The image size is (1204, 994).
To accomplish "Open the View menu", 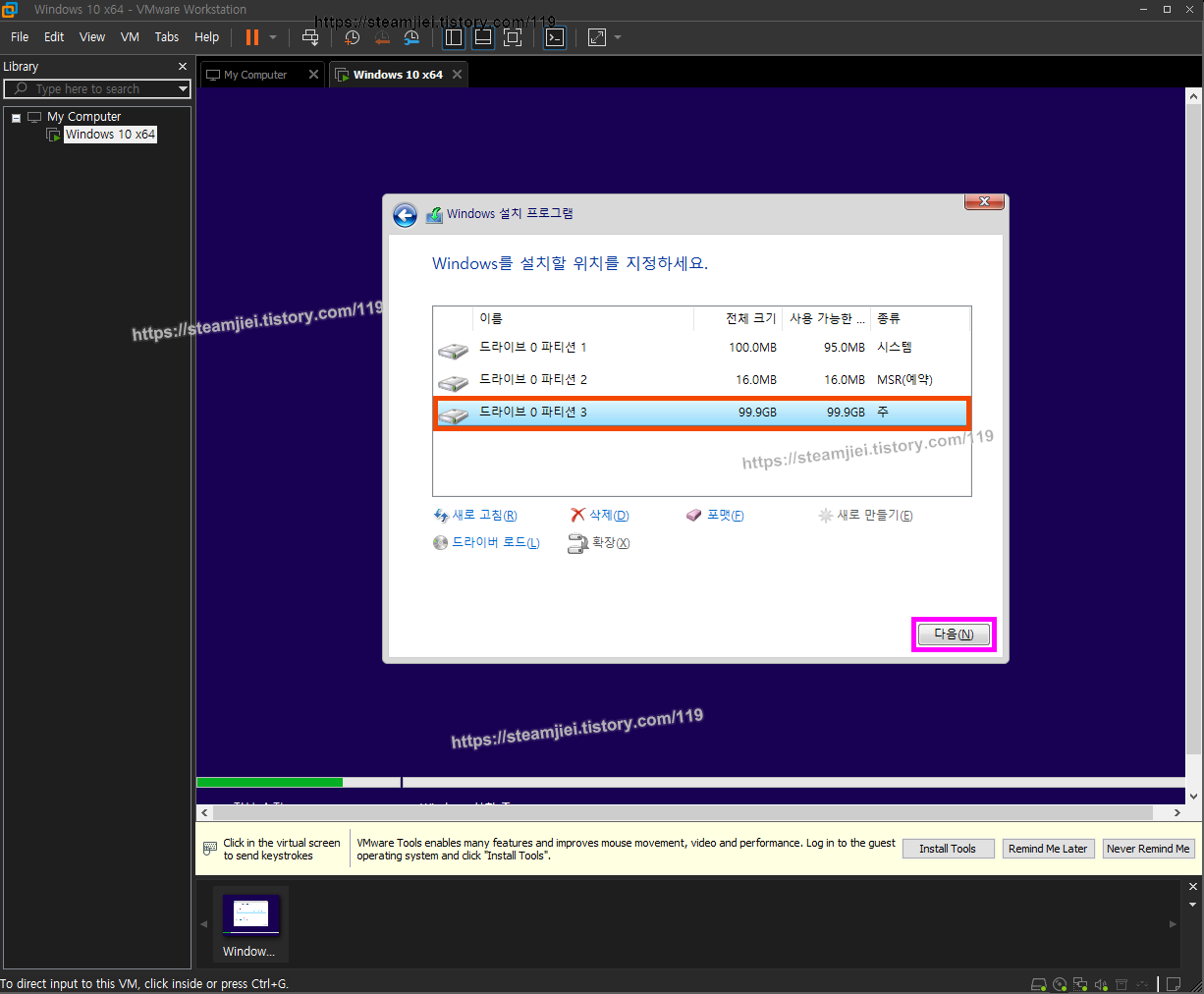I will (92, 37).
